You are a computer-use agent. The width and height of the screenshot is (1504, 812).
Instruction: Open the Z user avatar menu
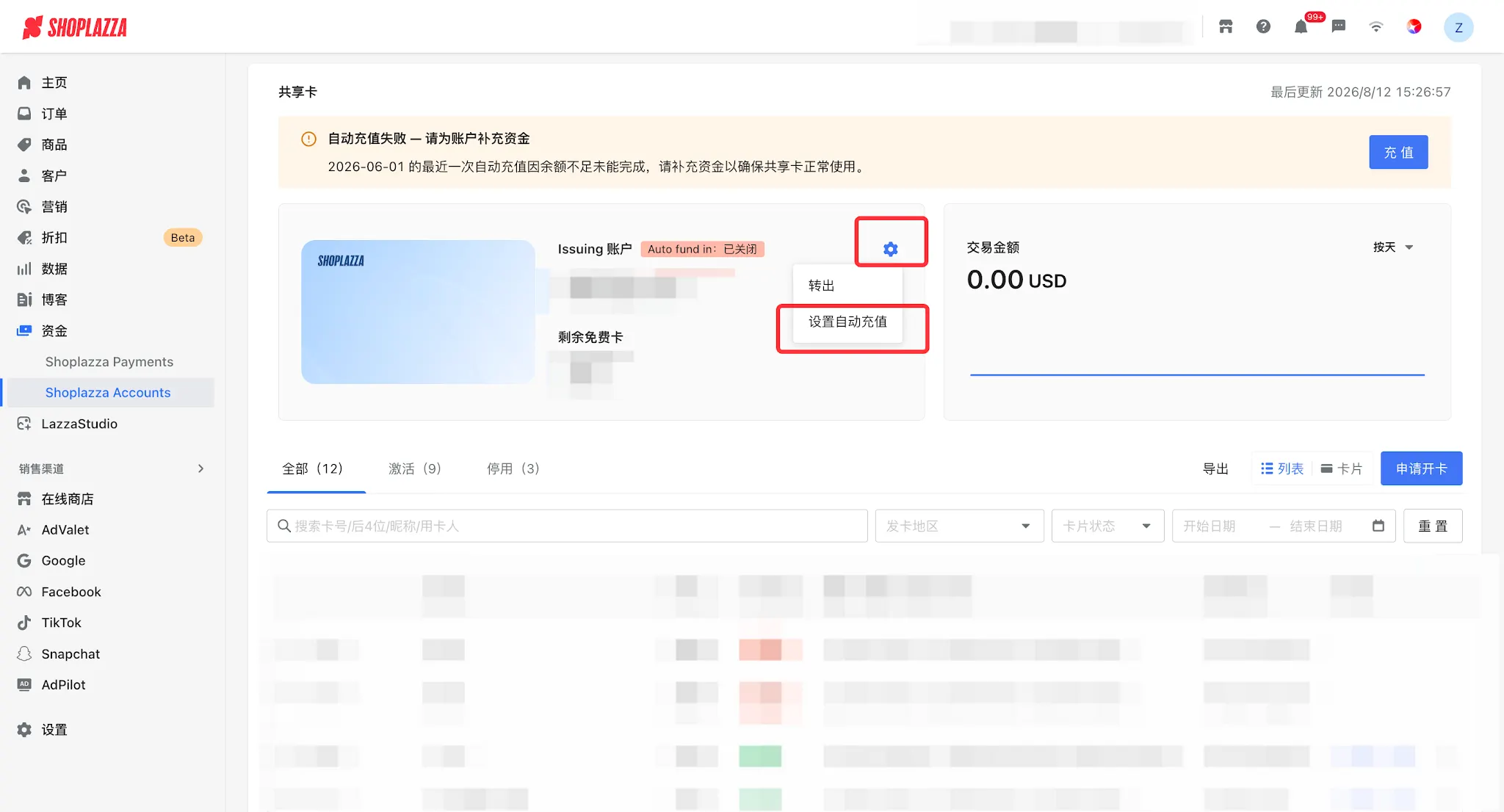pyautogui.click(x=1458, y=27)
